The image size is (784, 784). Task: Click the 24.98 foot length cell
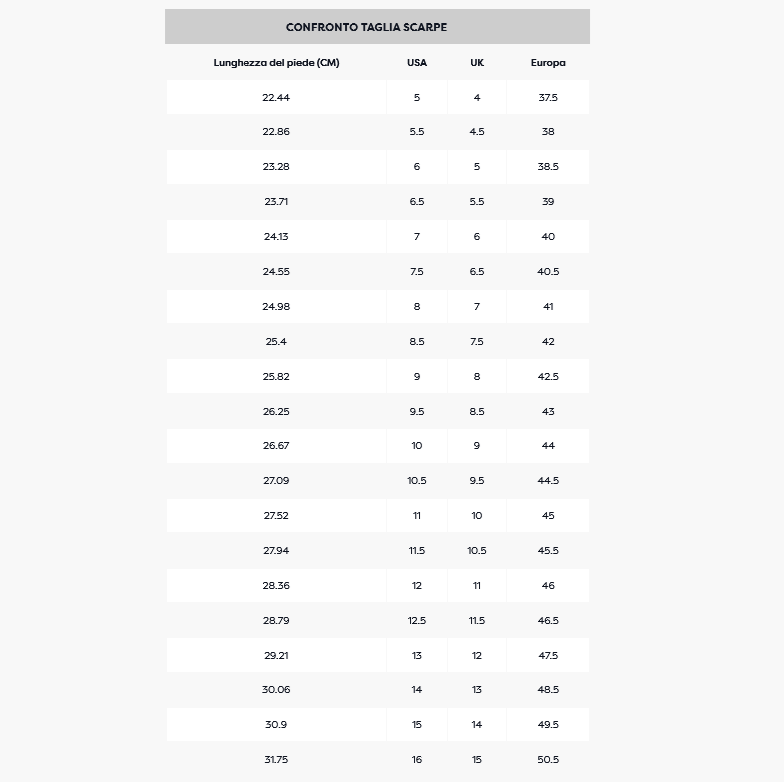tap(276, 307)
